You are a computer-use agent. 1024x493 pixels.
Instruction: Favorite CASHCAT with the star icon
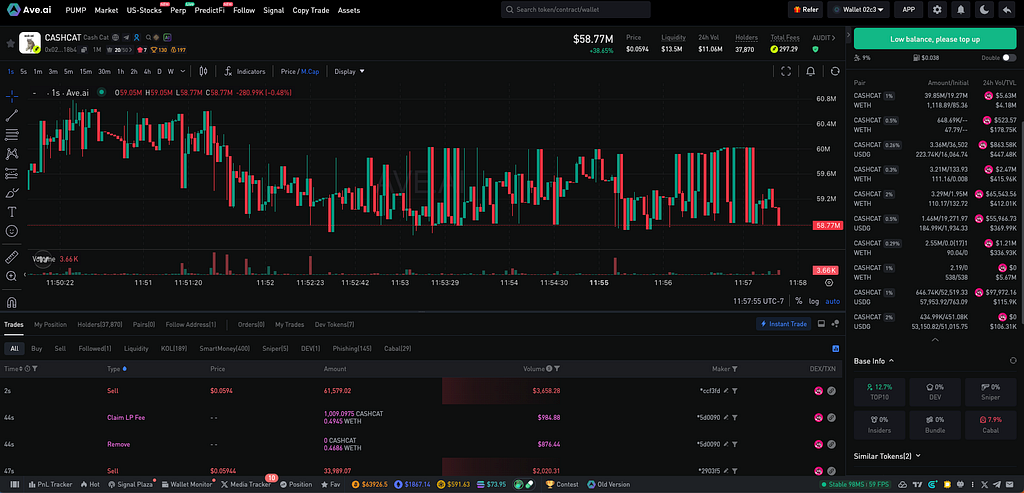[x=10, y=43]
